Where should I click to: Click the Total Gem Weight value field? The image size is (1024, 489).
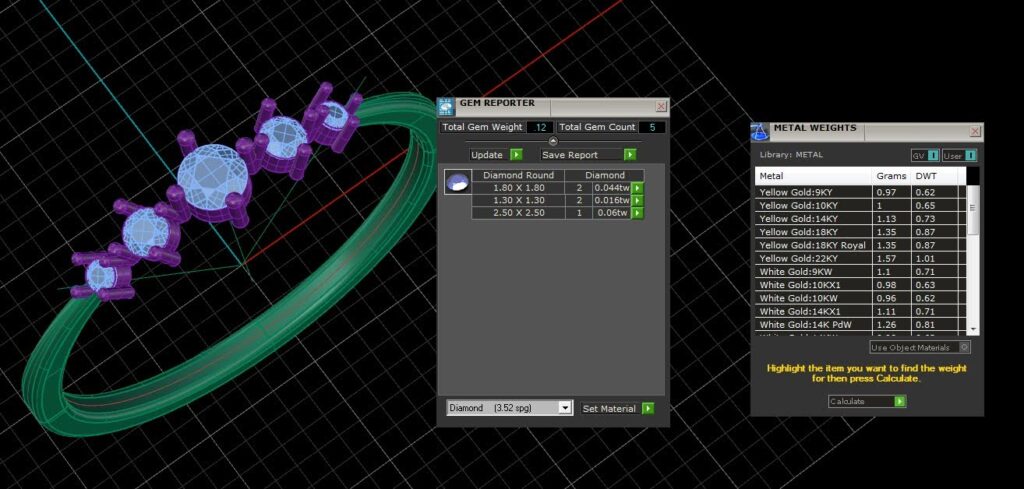(539, 127)
